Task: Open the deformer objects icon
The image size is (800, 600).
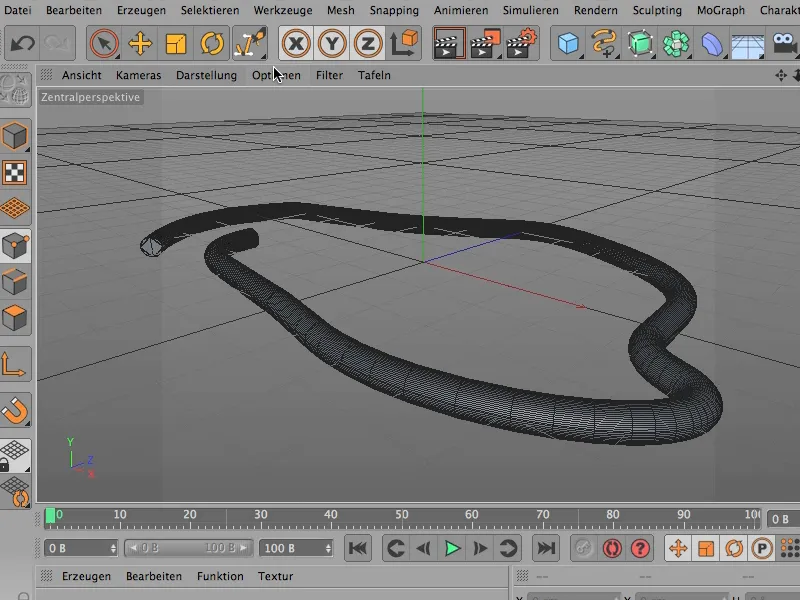Action: [712, 43]
